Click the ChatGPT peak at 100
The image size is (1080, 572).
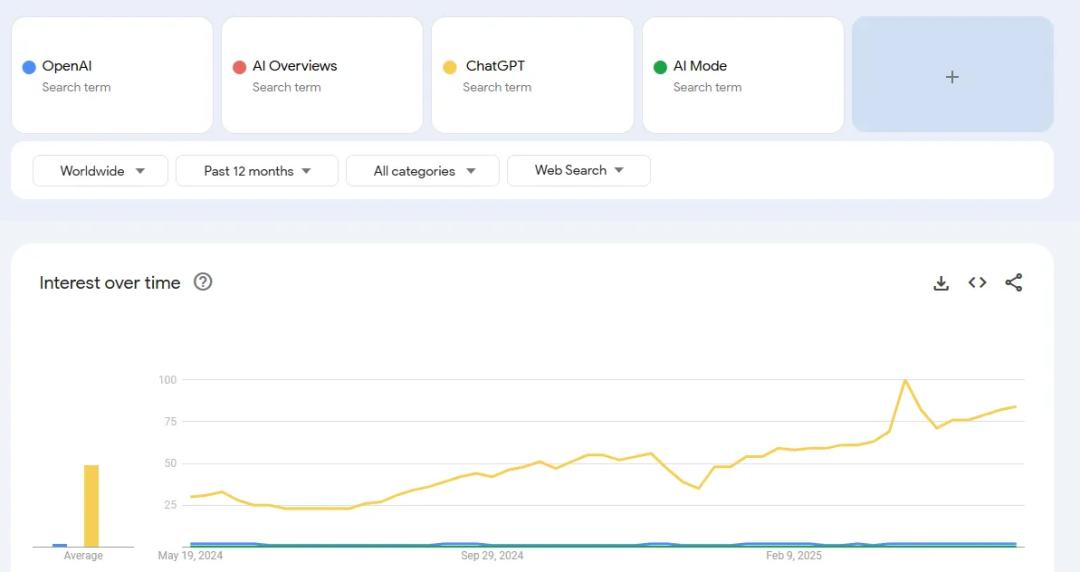coord(905,380)
